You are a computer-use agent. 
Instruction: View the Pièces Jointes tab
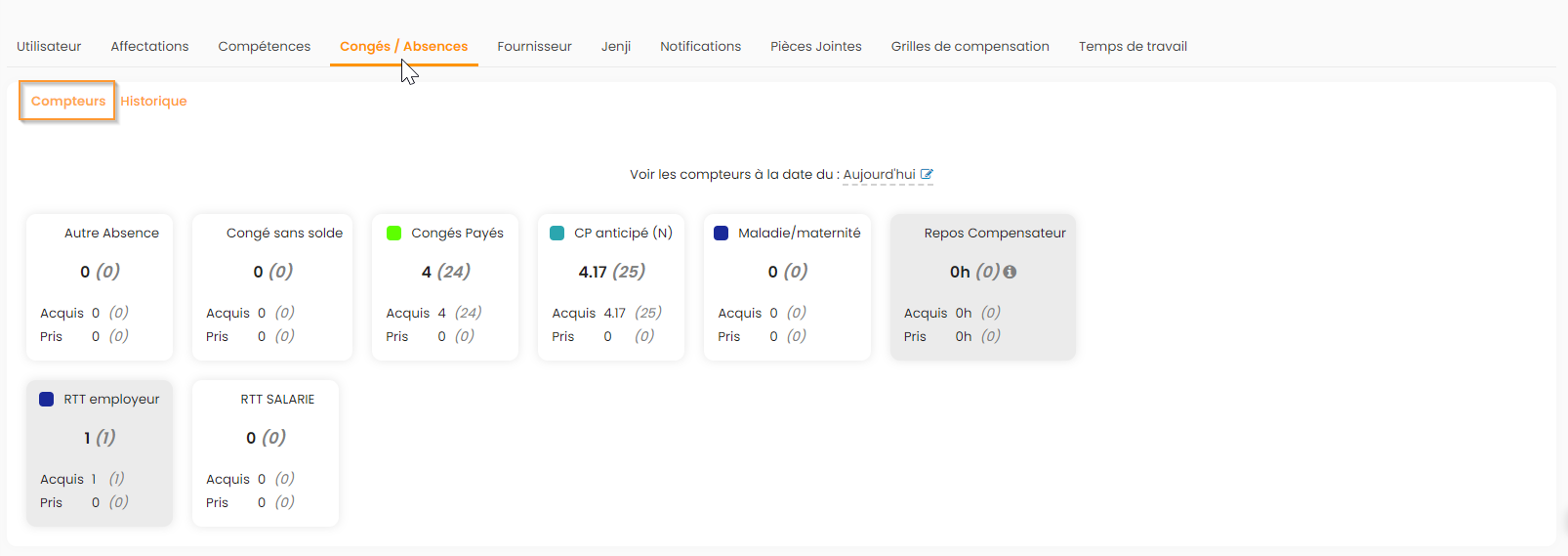815,46
